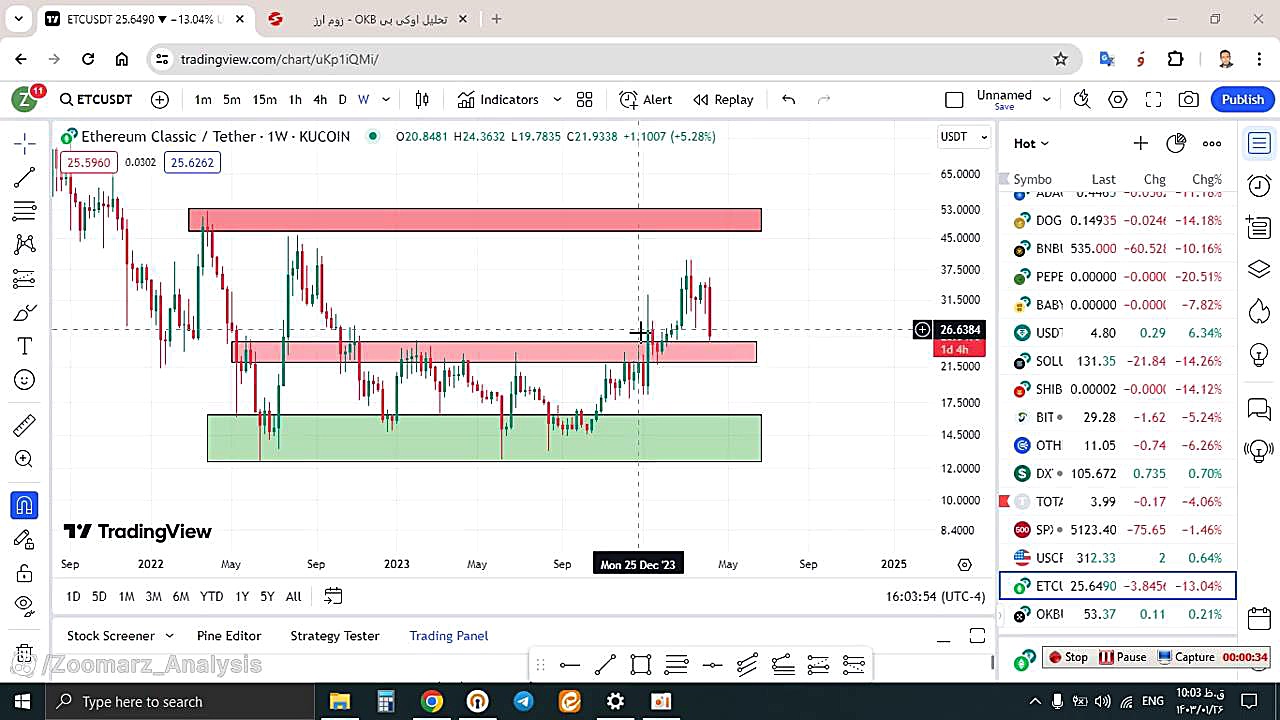Open watchlist more options menu

pyautogui.click(x=1212, y=144)
